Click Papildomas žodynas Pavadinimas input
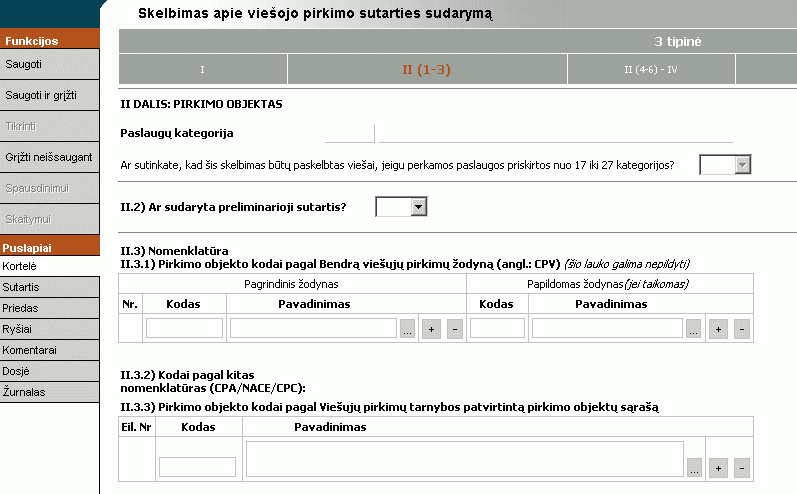 pos(607,328)
